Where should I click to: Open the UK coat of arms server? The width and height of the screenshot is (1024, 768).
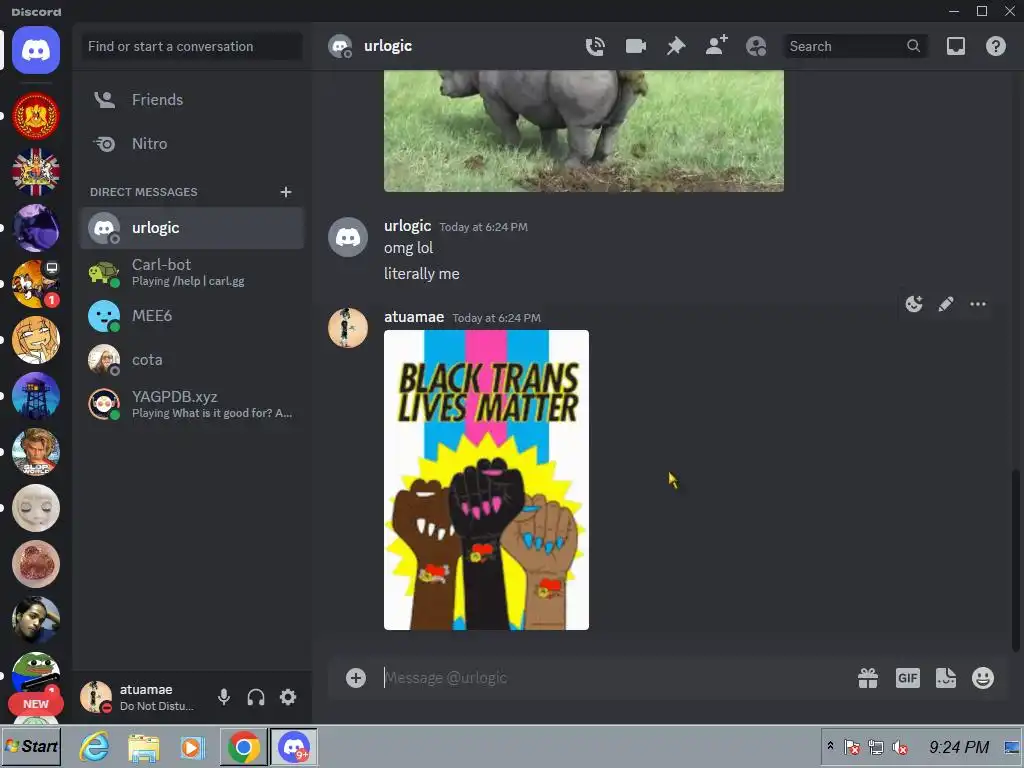pos(36,172)
